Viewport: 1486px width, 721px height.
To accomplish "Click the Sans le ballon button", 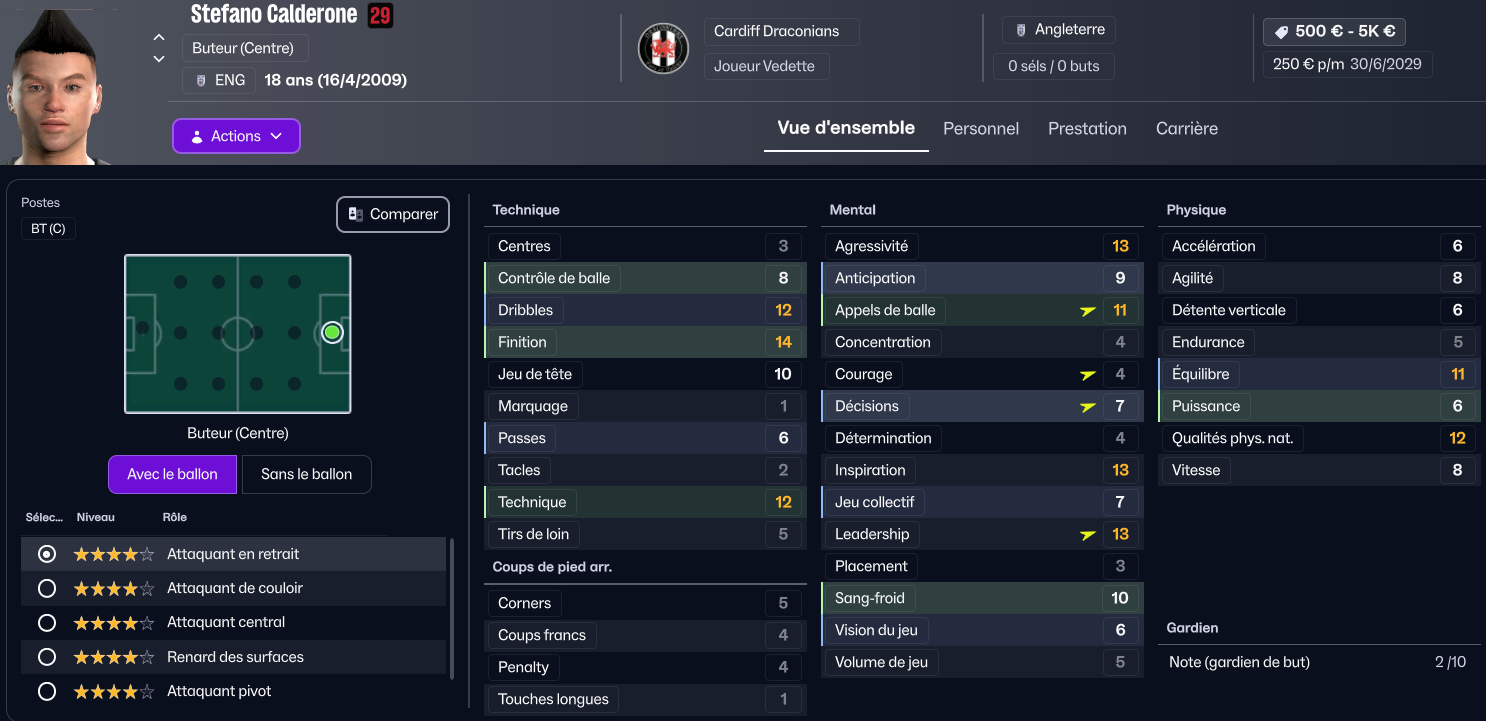I will pyautogui.click(x=306, y=475).
